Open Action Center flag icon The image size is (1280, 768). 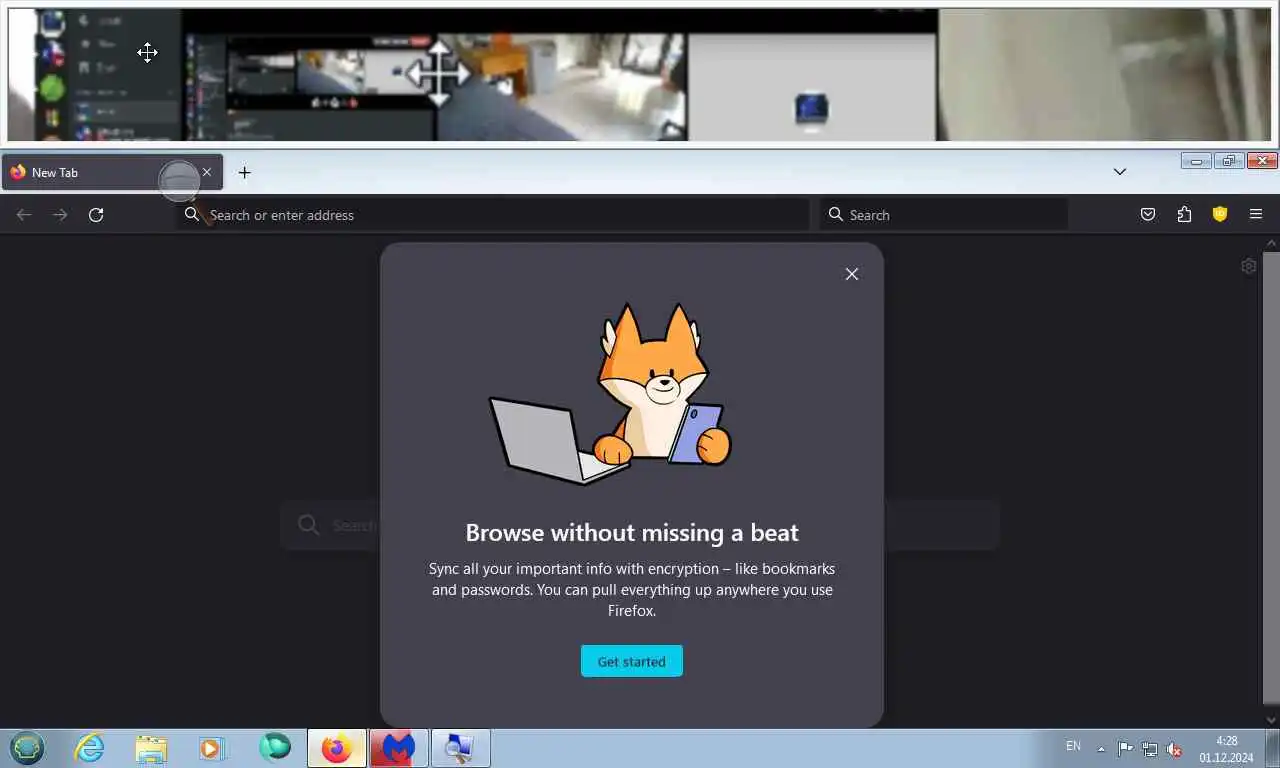click(1125, 749)
